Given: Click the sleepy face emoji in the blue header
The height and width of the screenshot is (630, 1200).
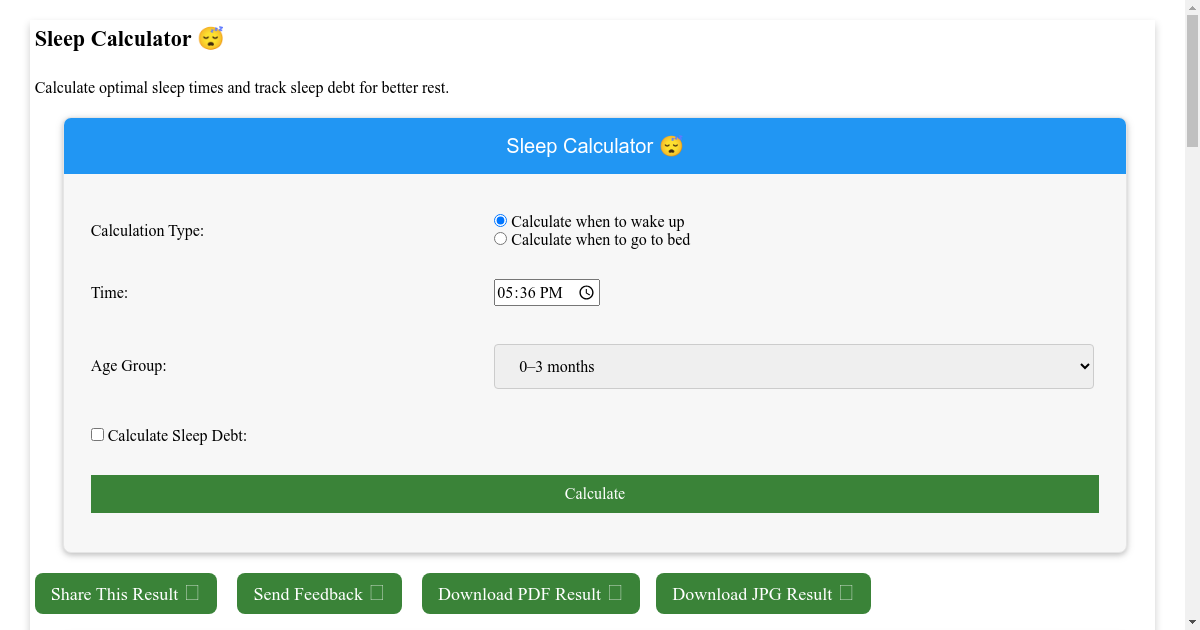Looking at the screenshot, I should click(671, 146).
